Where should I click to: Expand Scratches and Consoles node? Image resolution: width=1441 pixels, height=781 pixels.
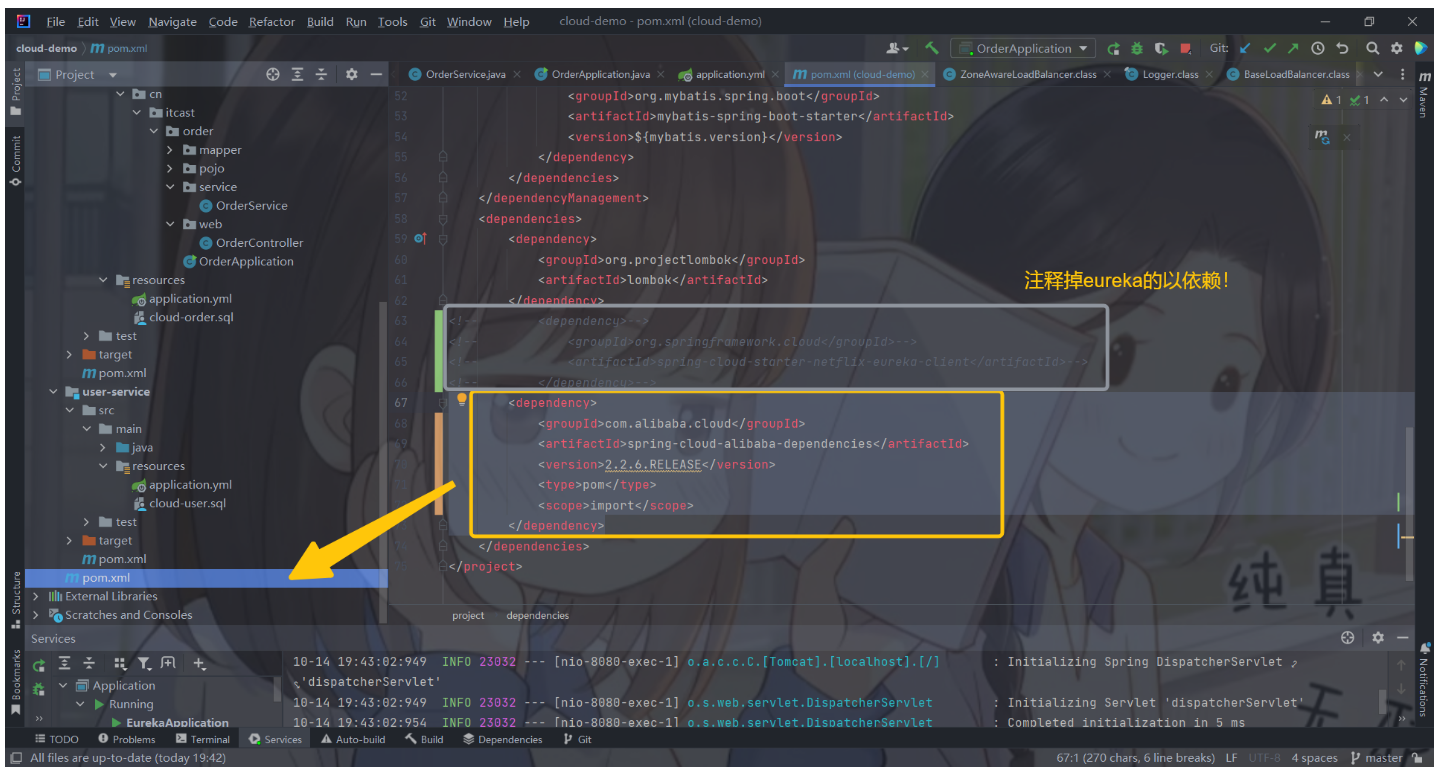coord(37,615)
